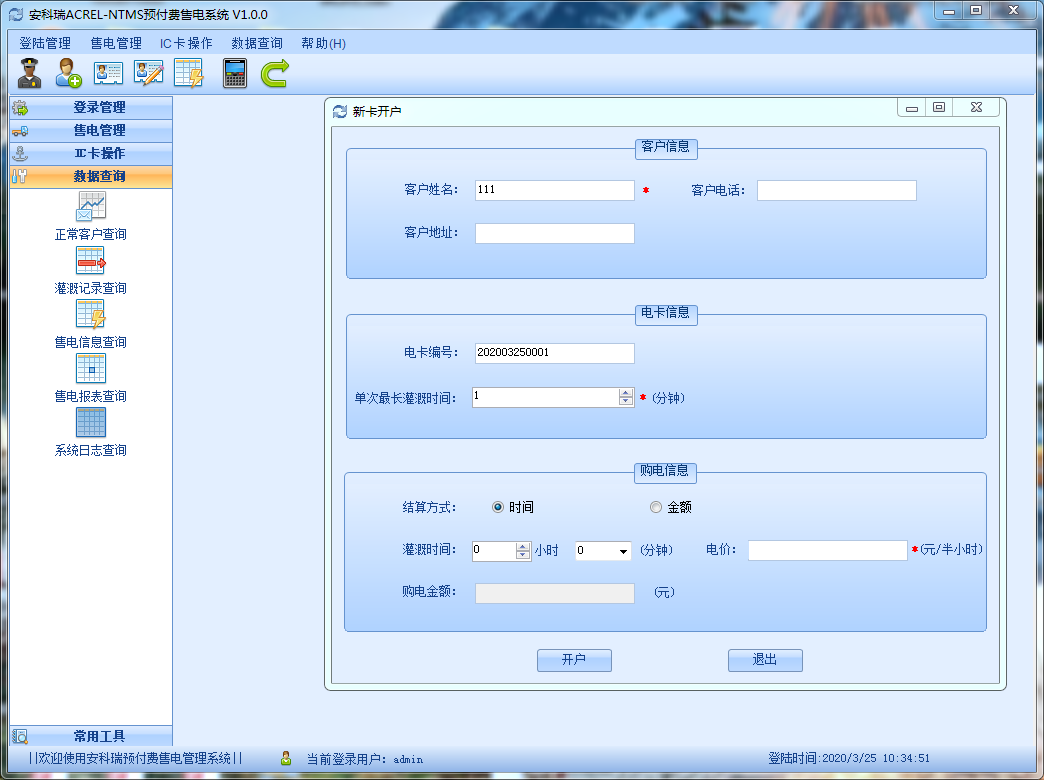The width and height of the screenshot is (1044, 780).
Task: Click the 开户 button
Action: click(x=574, y=660)
